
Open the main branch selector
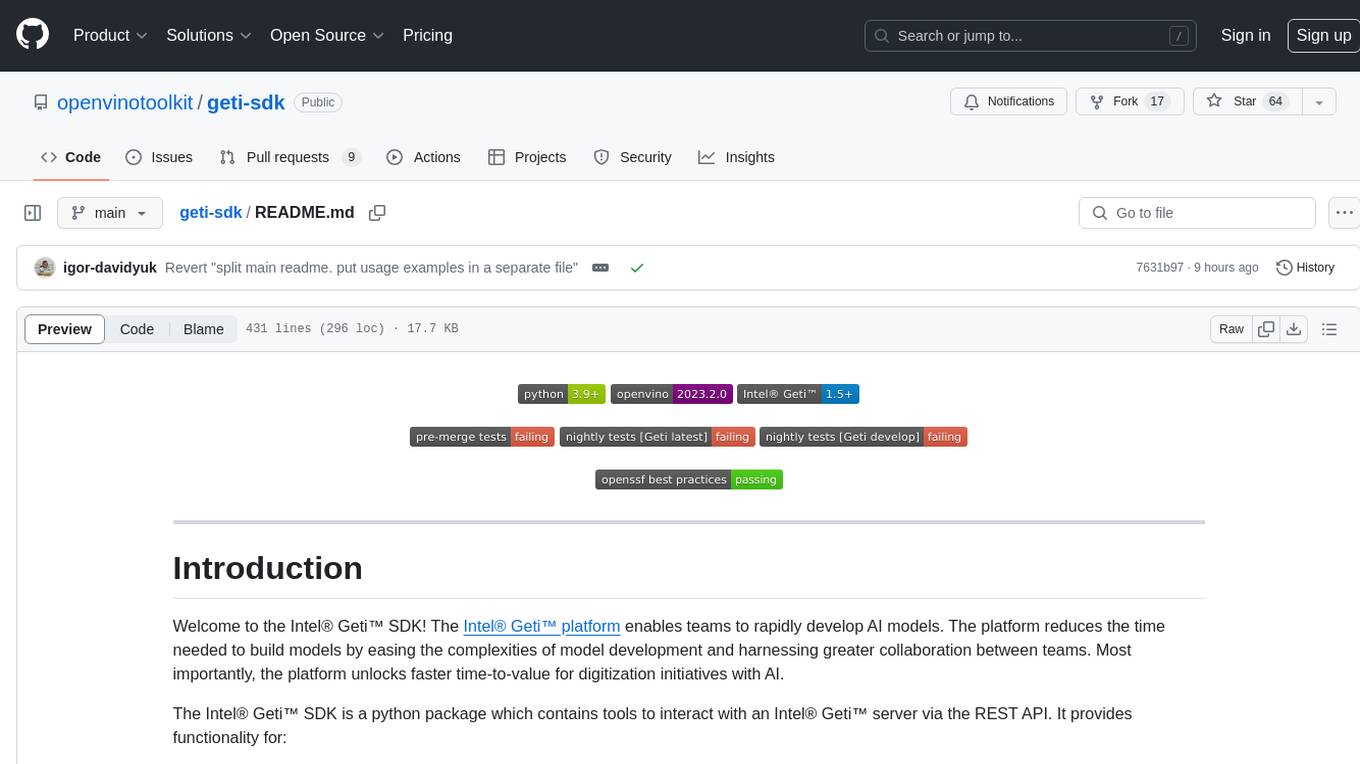[110, 213]
